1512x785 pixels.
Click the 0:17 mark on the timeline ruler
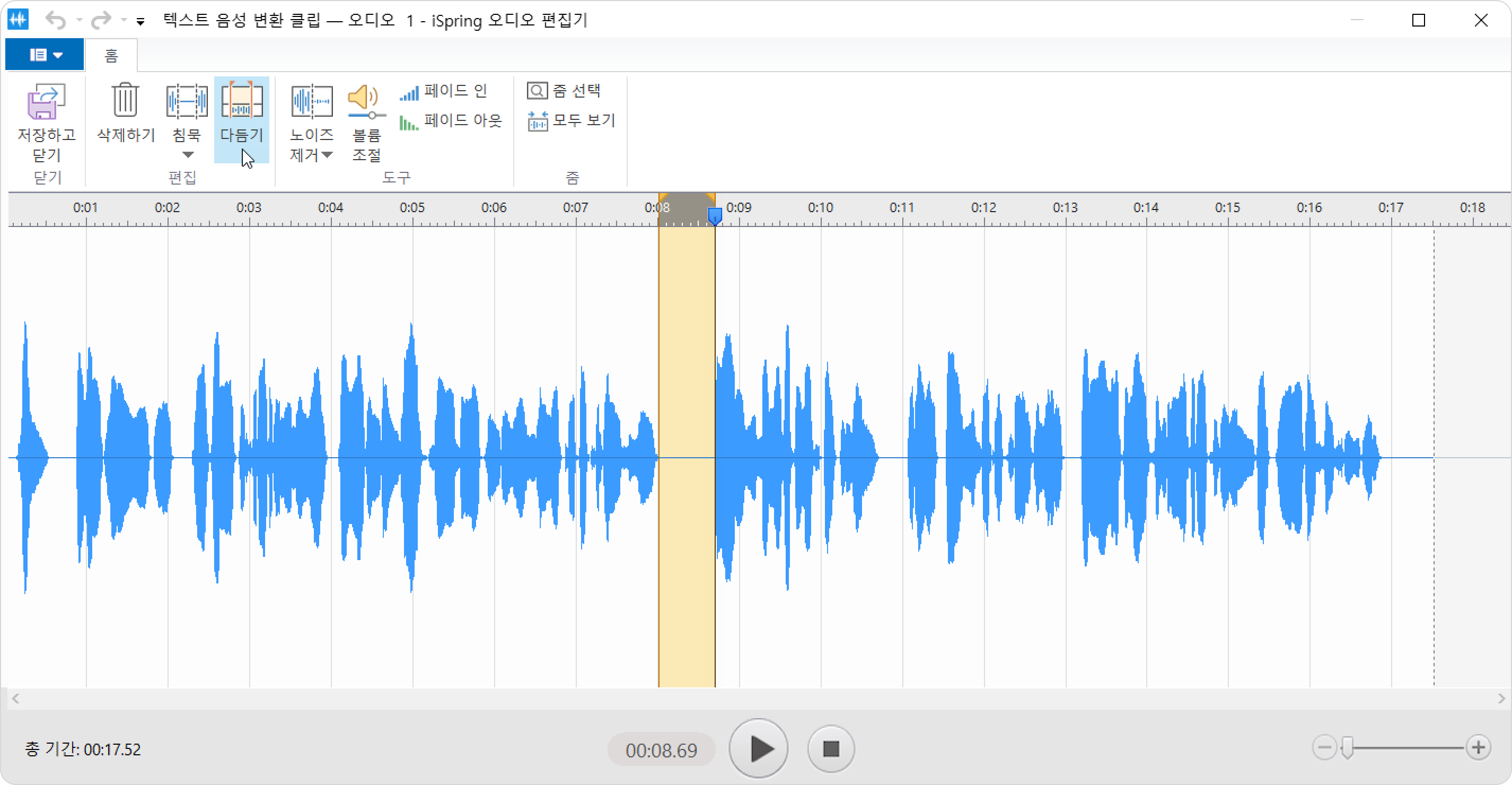coord(1391,207)
